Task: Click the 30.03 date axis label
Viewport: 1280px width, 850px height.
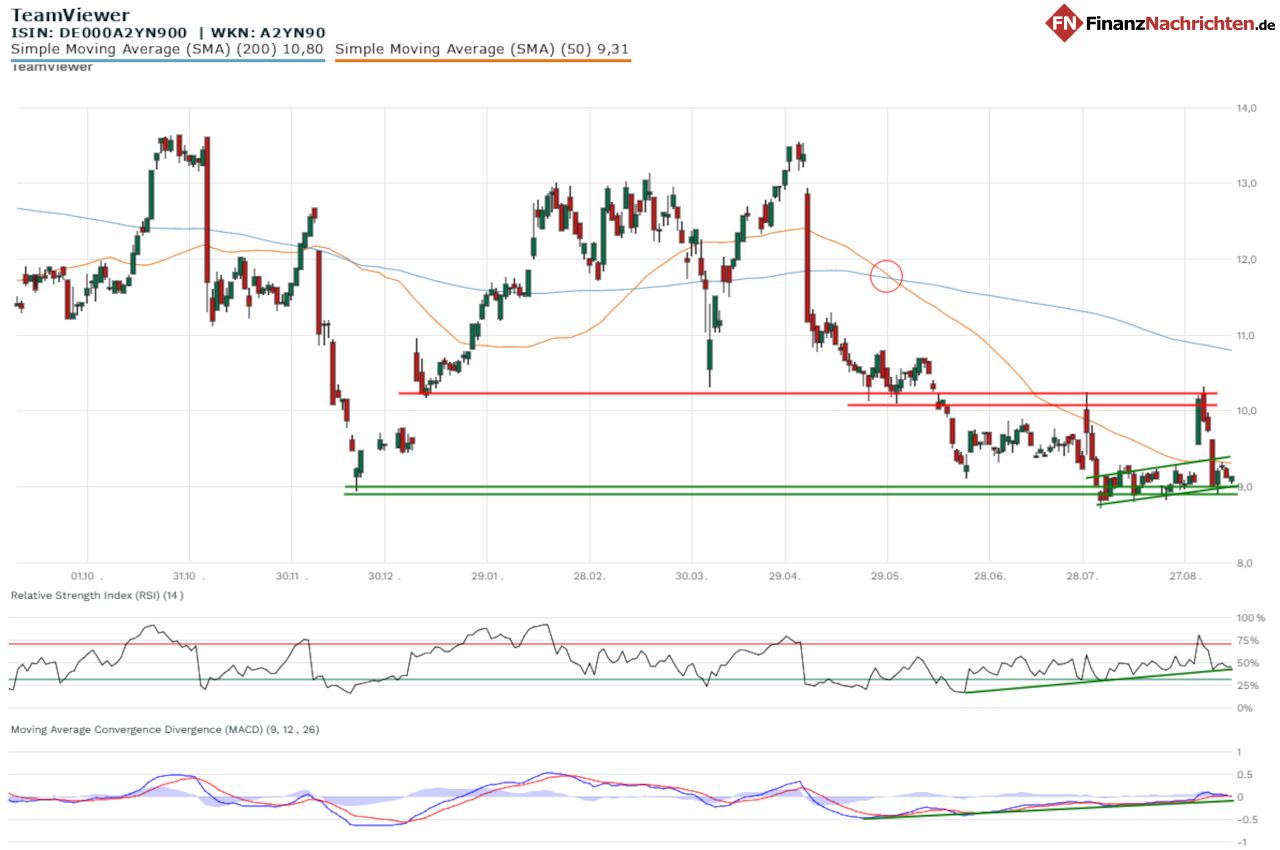Action: 692,578
